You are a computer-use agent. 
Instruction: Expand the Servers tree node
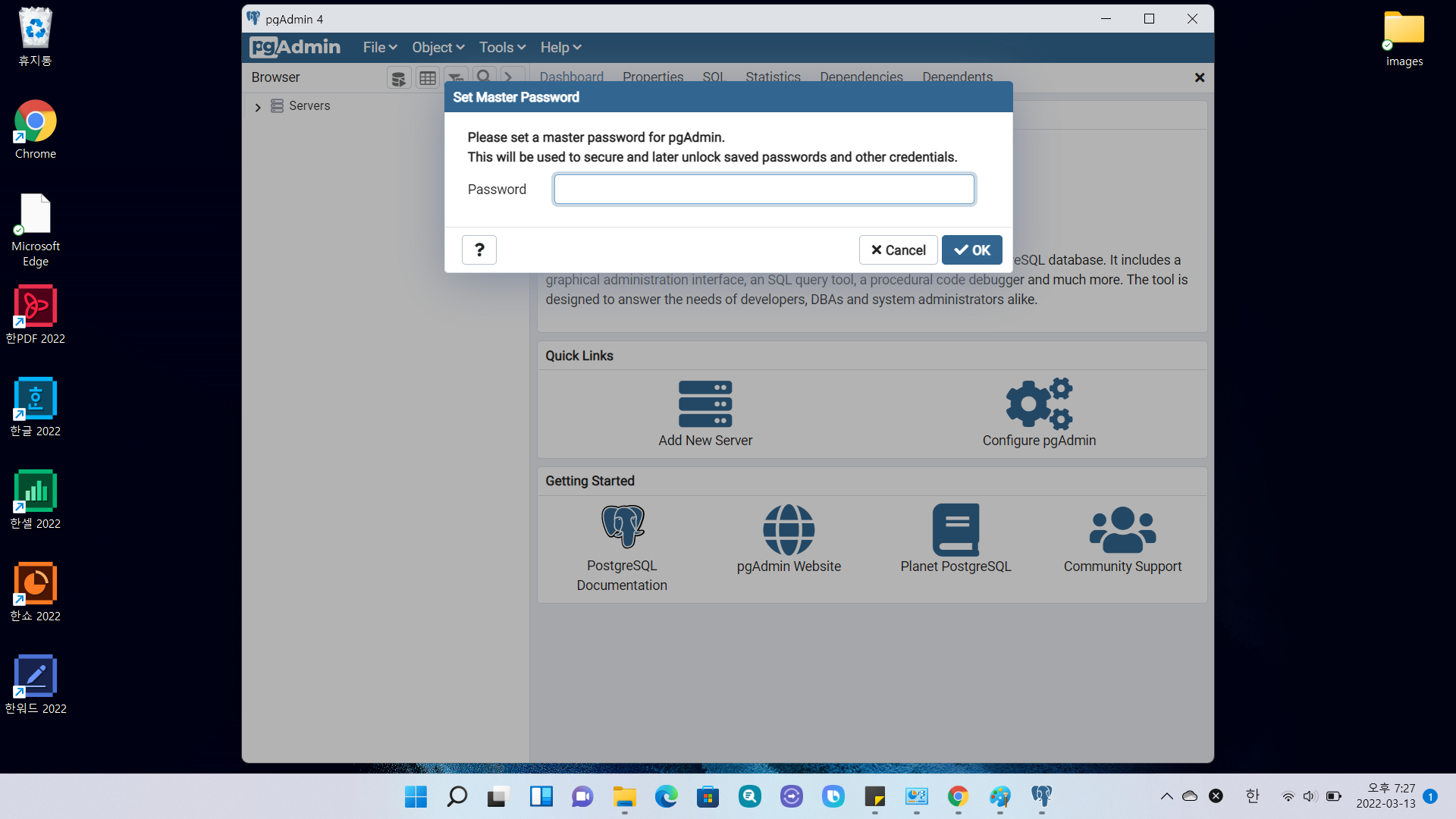point(258,107)
